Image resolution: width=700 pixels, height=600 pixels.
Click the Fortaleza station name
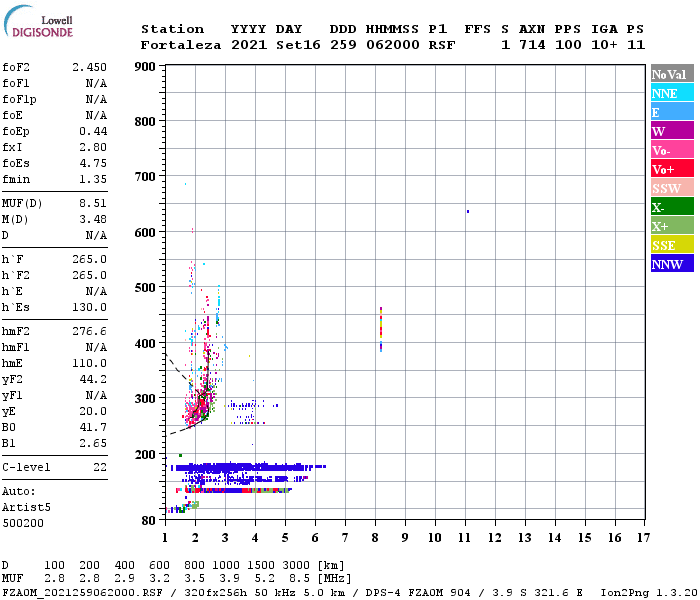(x=181, y=45)
